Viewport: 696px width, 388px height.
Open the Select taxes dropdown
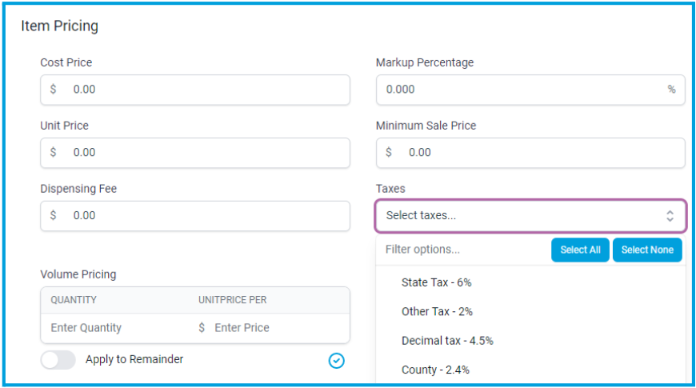(x=530, y=216)
